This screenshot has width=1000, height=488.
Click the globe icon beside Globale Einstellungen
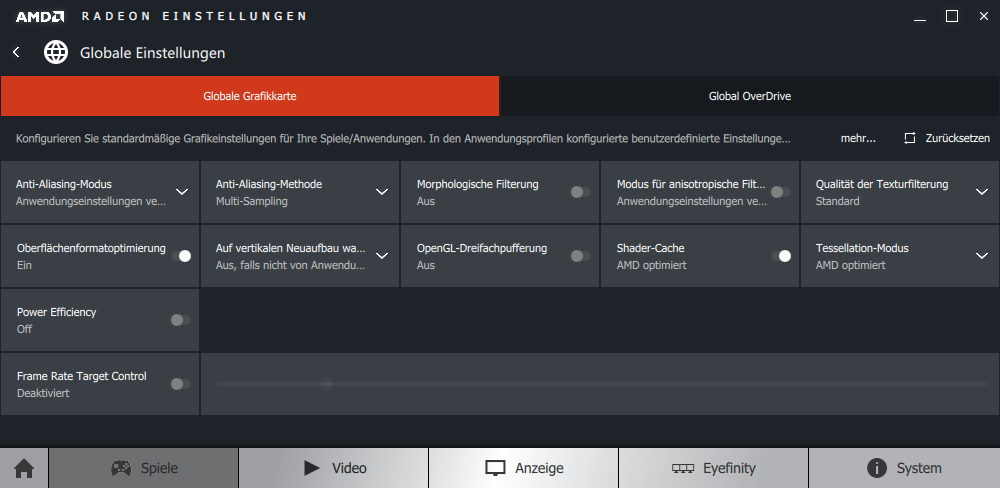(x=56, y=52)
